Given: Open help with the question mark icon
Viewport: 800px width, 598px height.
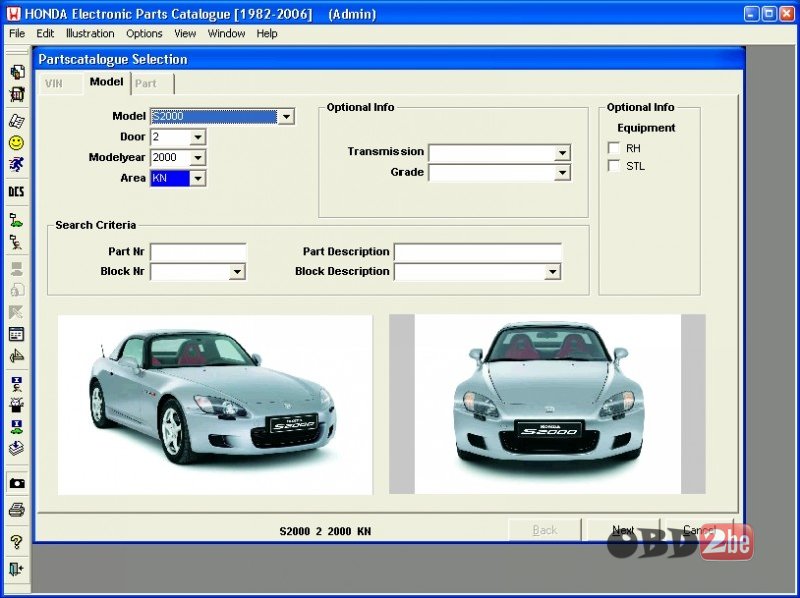Looking at the screenshot, I should [17, 542].
